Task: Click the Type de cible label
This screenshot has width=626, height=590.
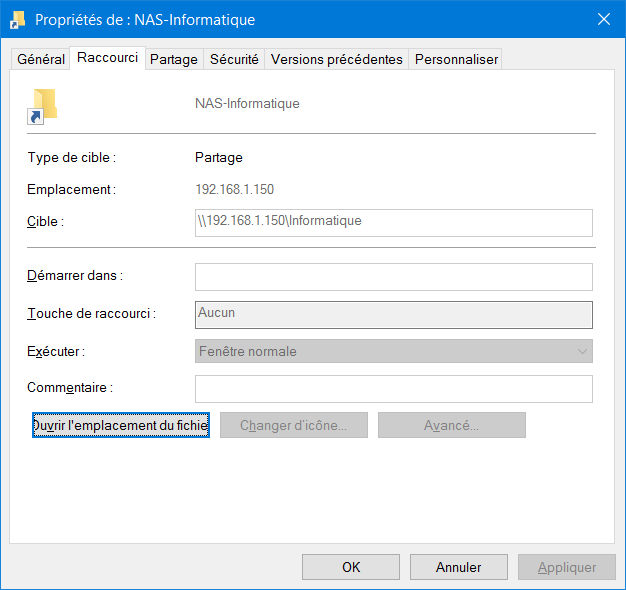Action: pyautogui.click(x=71, y=158)
